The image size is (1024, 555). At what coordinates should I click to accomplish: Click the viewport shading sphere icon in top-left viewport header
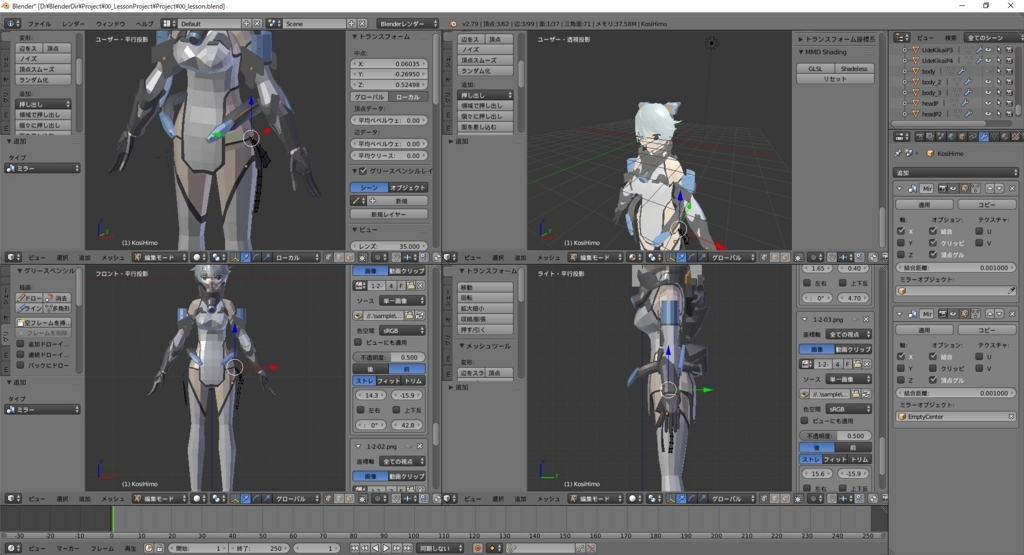click(198, 258)
